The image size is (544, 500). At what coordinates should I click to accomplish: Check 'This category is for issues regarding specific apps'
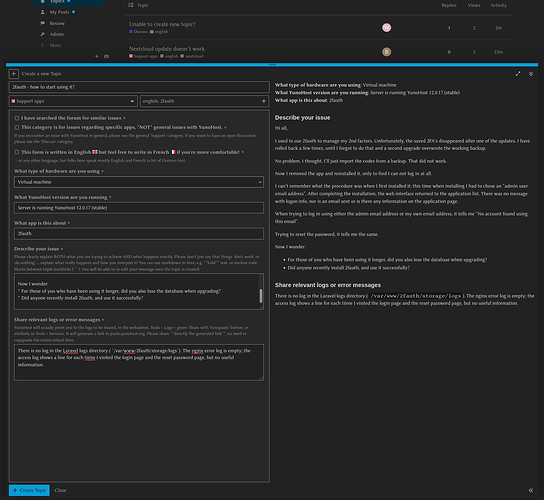[17, 127]
